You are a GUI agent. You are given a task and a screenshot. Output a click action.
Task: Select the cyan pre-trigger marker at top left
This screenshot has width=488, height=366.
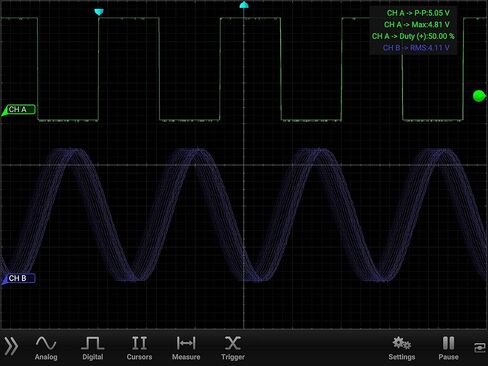99,12
